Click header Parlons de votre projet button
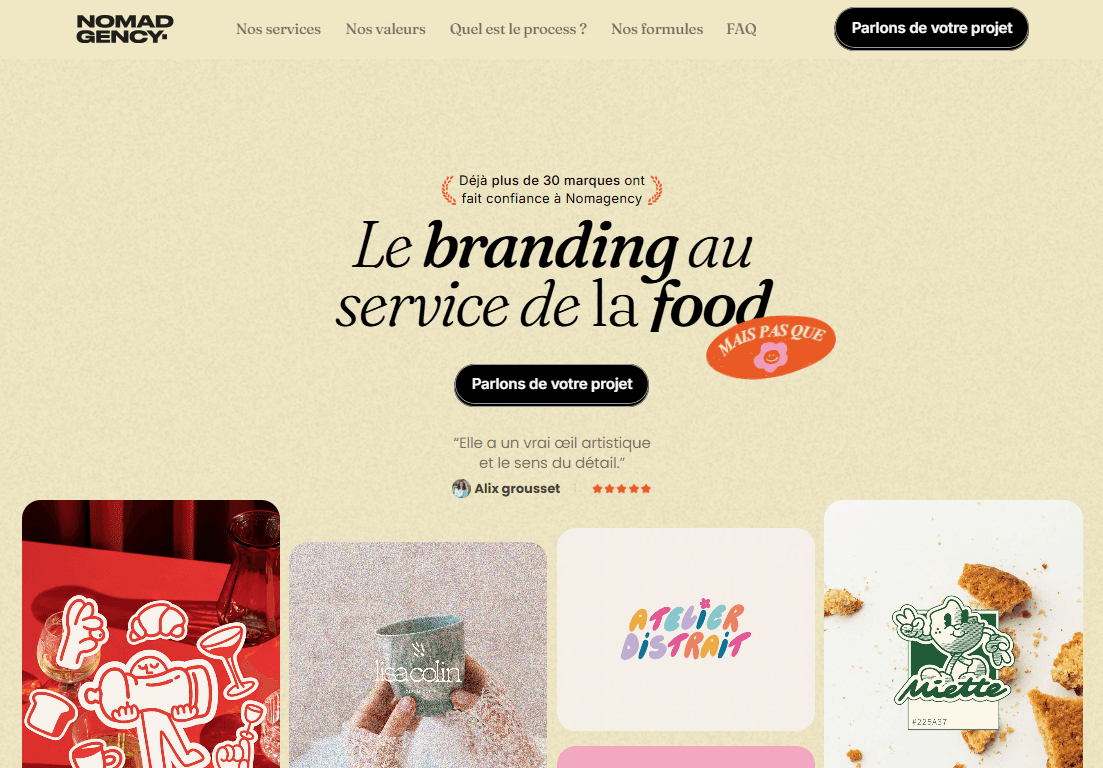 pyautogui.click(x=931, y=29)
